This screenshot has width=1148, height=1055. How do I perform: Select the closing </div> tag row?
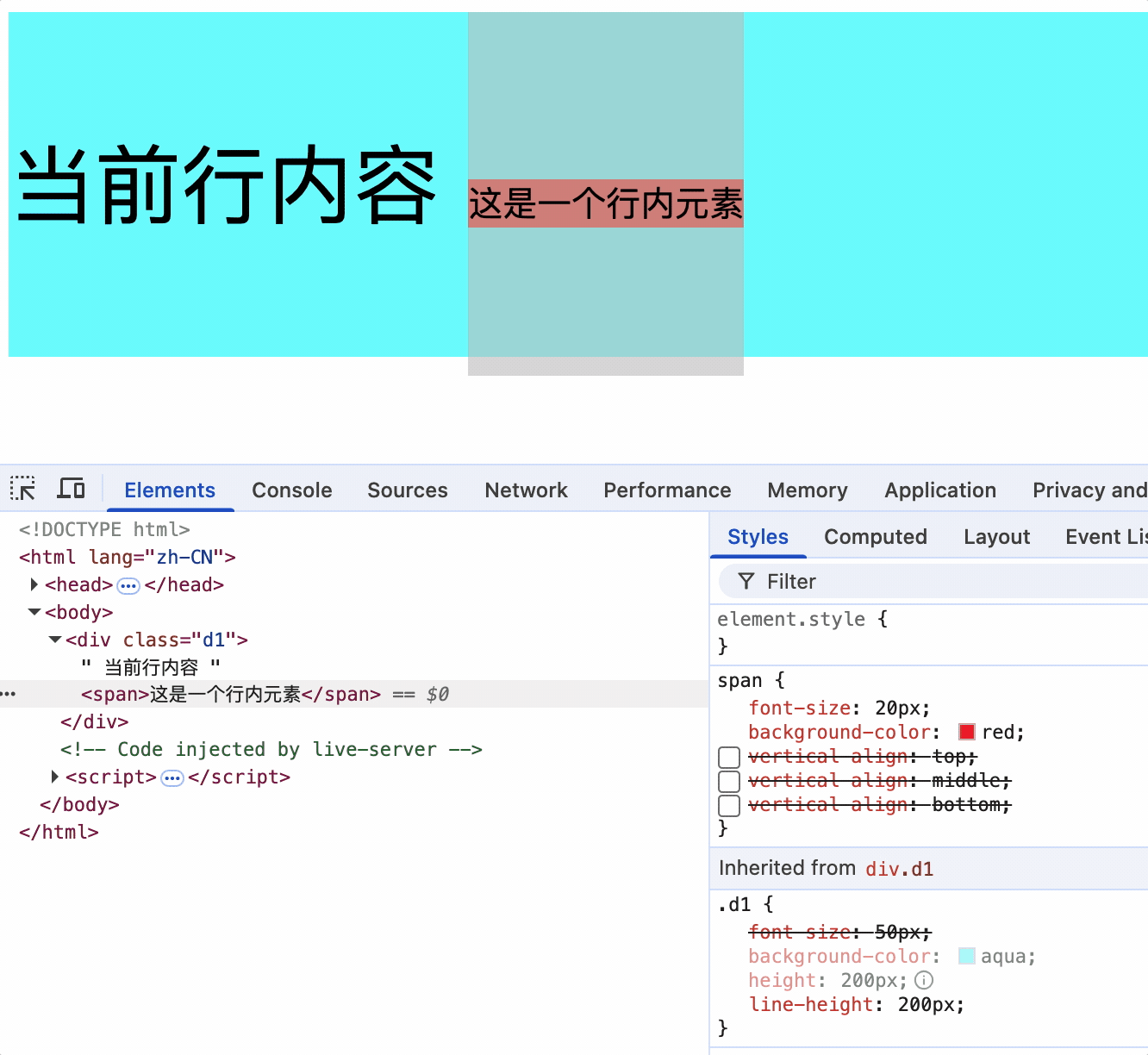(x=95, y=721)
